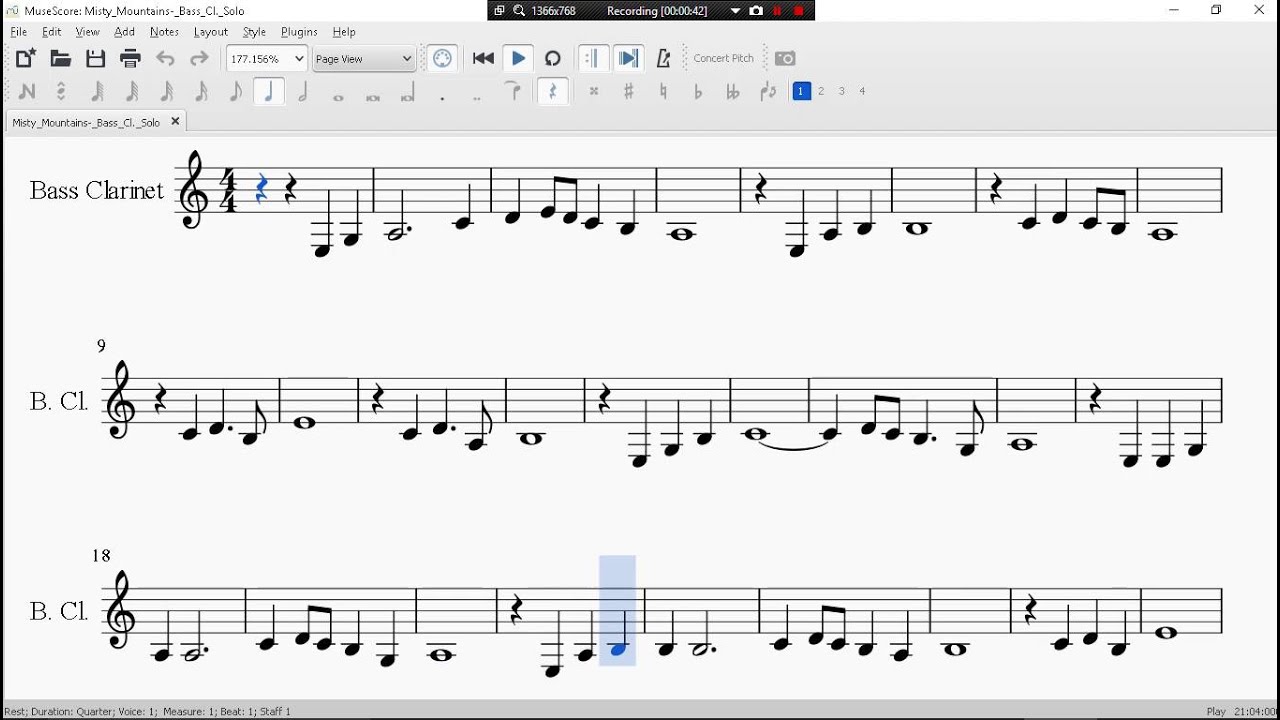This screenshot has width=1280, height=720.
Task: Close the Misty_Mountains score tab
Action: [x=175, y=121]
